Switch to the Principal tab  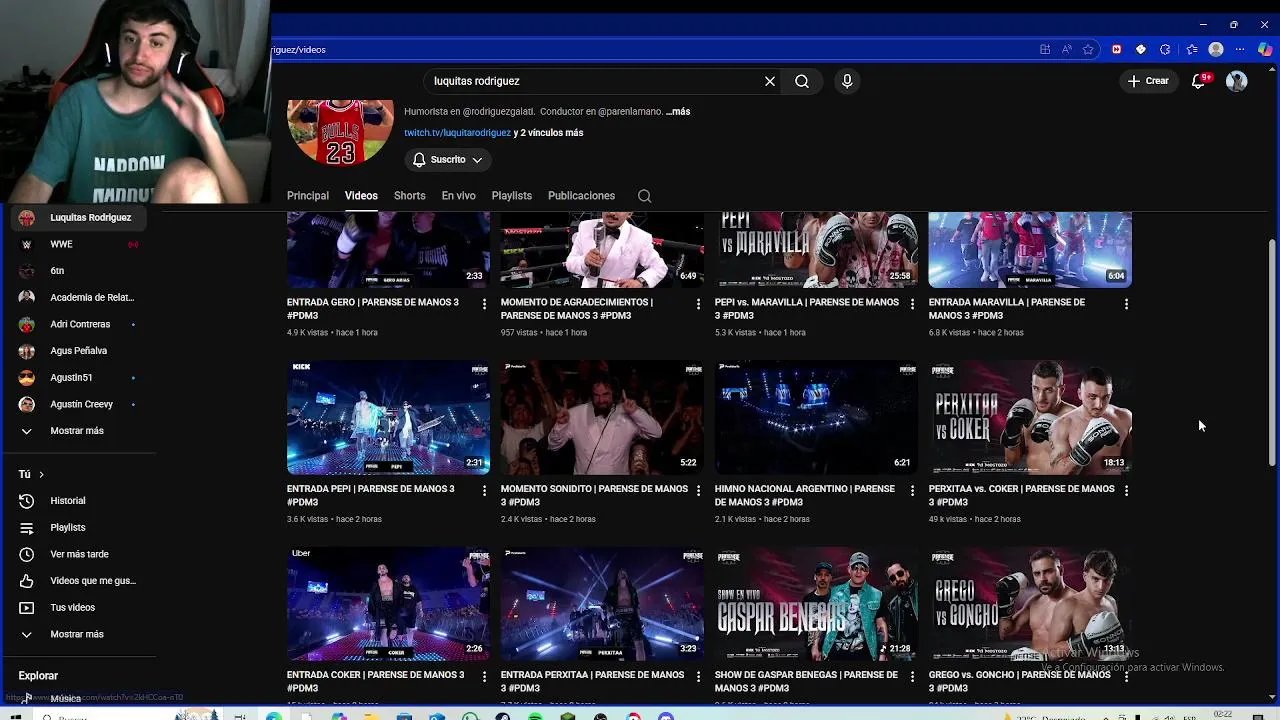point(308,196)
